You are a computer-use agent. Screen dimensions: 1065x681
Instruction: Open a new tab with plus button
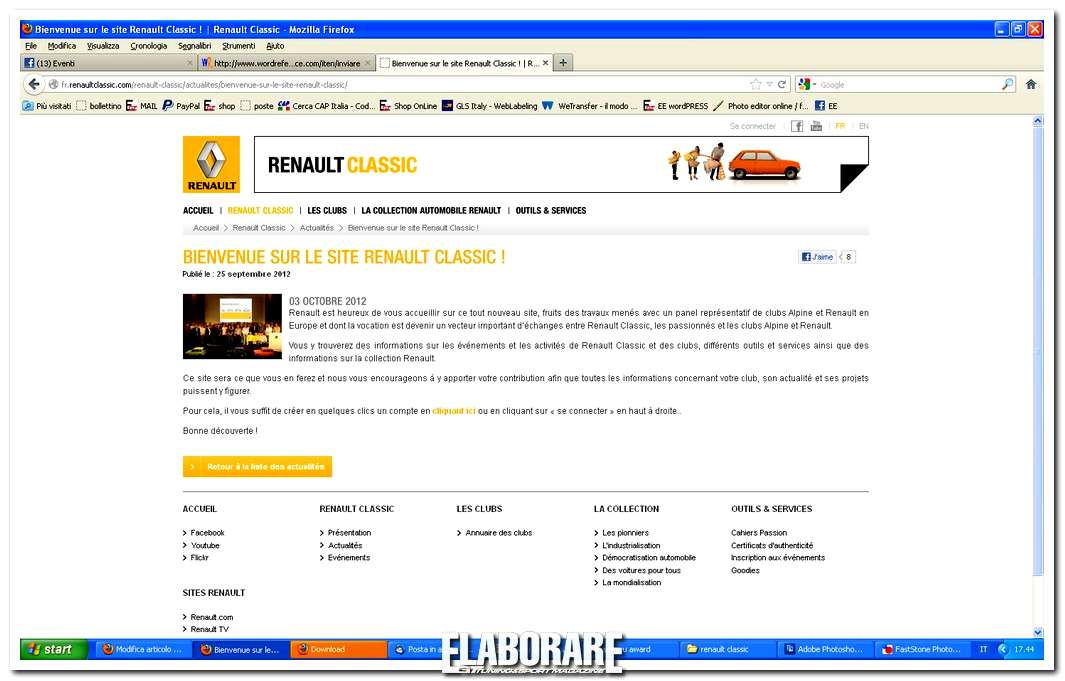(x=563, y=62)
